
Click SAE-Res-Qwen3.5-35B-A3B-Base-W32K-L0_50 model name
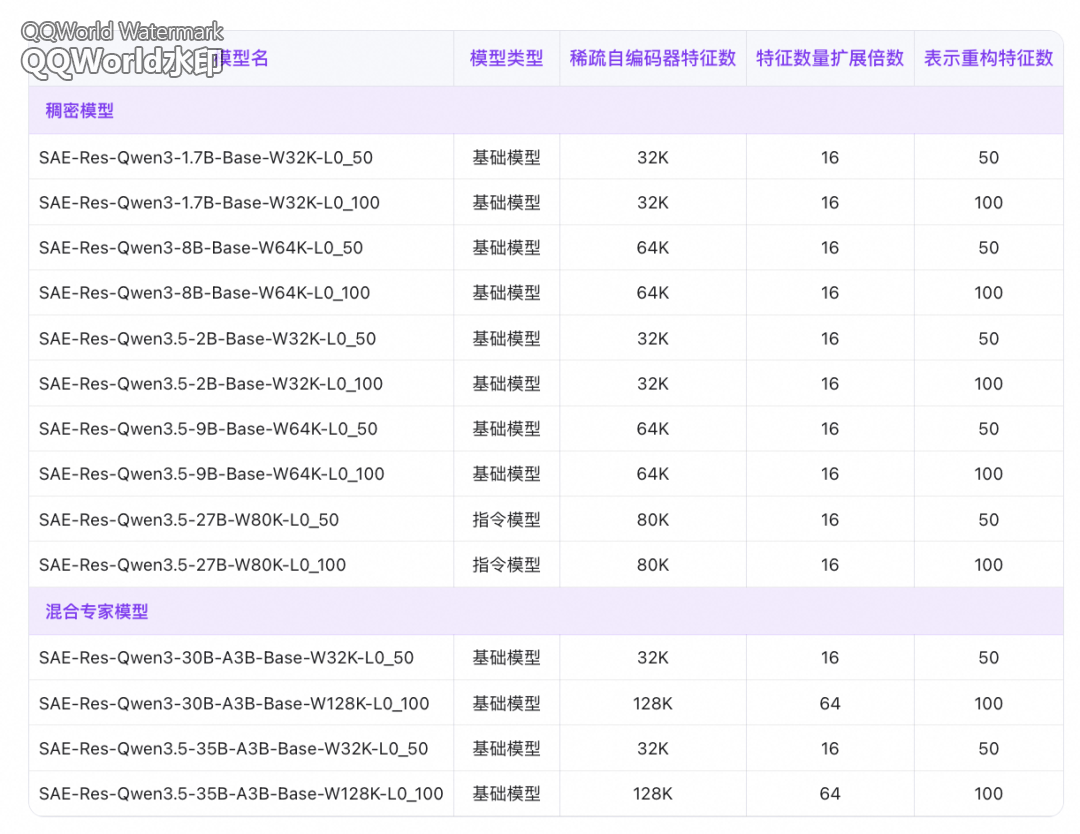point(233,749)
